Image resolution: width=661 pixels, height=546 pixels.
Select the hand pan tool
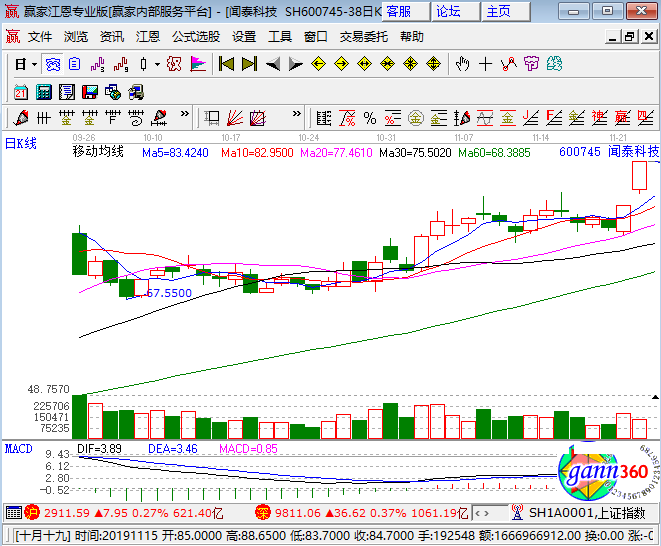[x=462, y=64]
